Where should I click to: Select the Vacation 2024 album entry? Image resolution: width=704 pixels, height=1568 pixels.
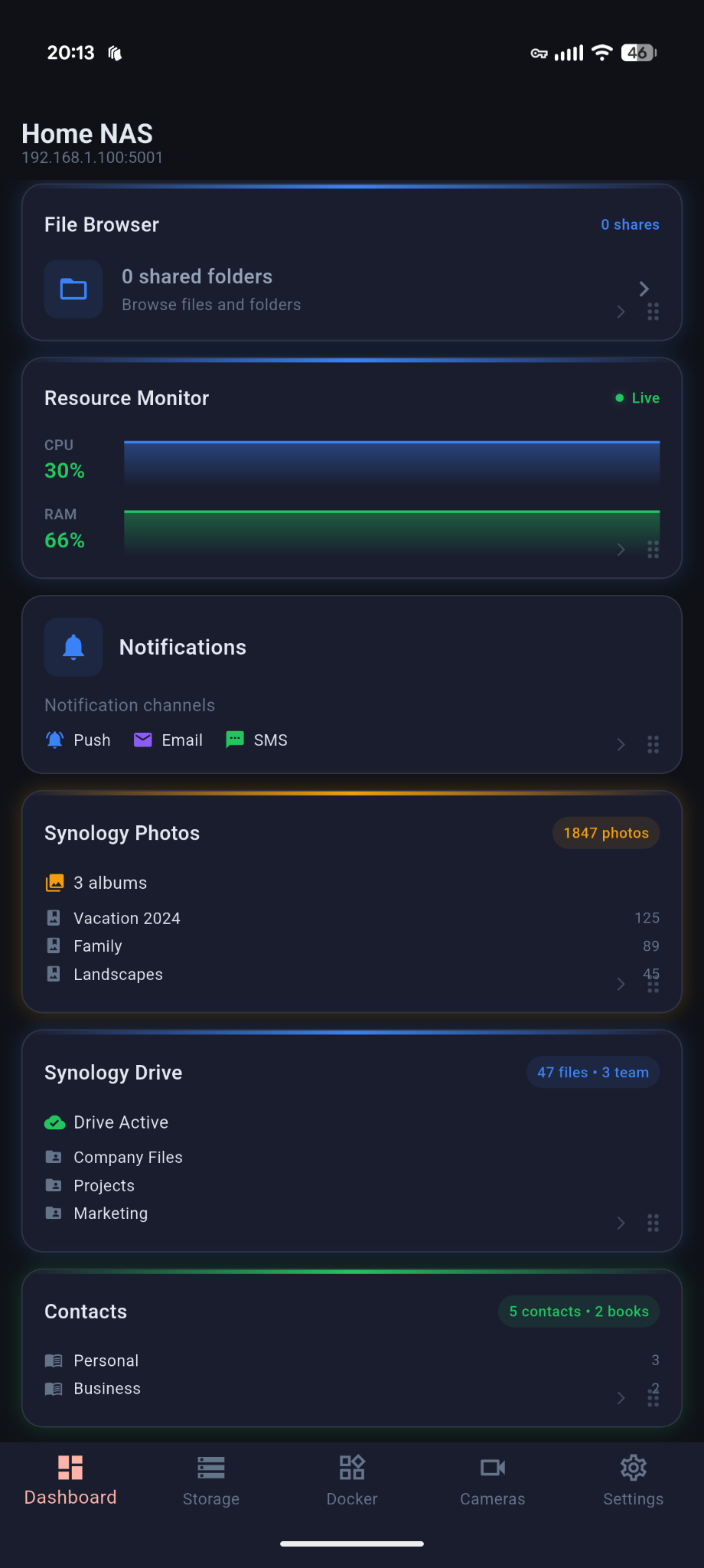pos(126,918)
